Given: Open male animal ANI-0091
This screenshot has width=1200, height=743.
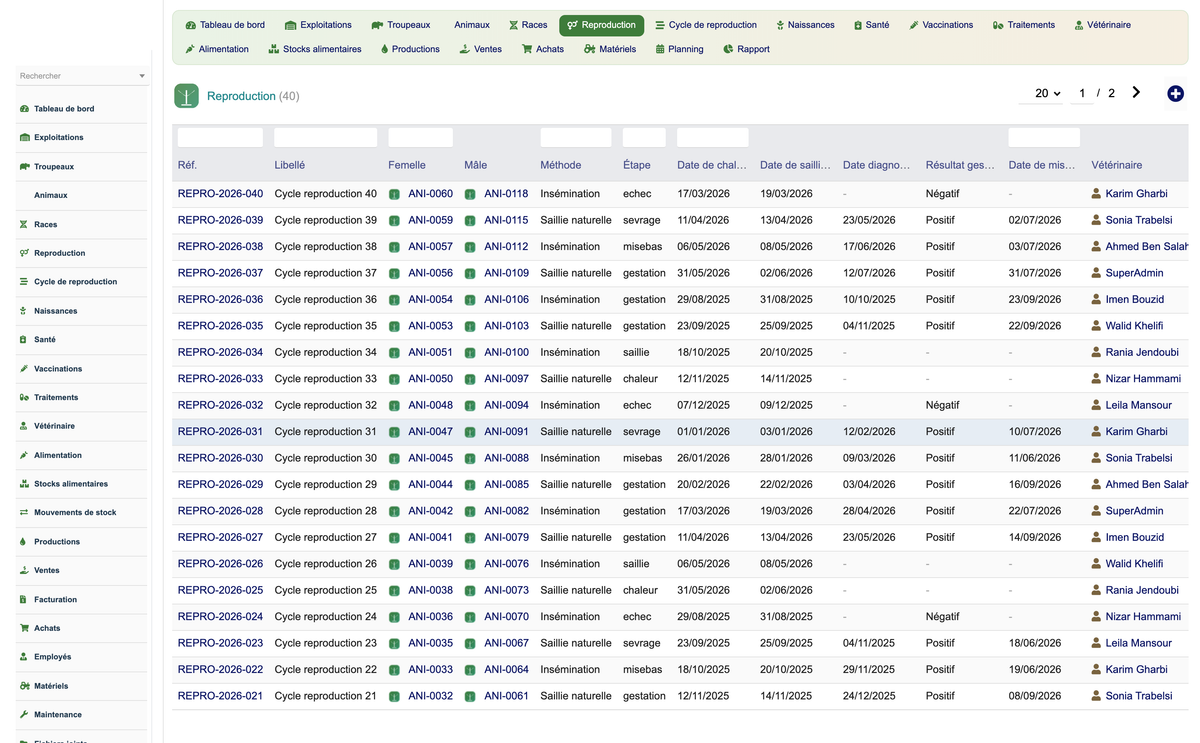Looking at the screenshot, I should pyautogui.click(x=506, y=432).
